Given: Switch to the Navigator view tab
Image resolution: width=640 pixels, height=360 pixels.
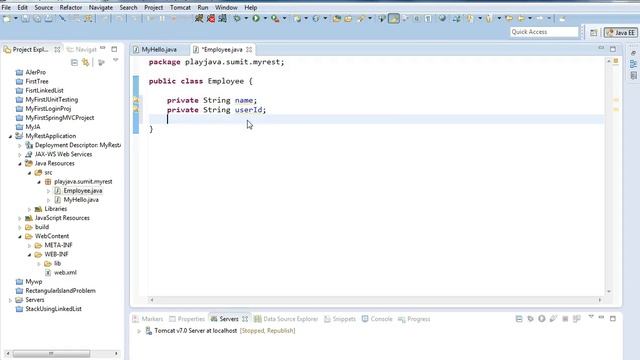Looking at the screenshot, I should click(82, 49).
